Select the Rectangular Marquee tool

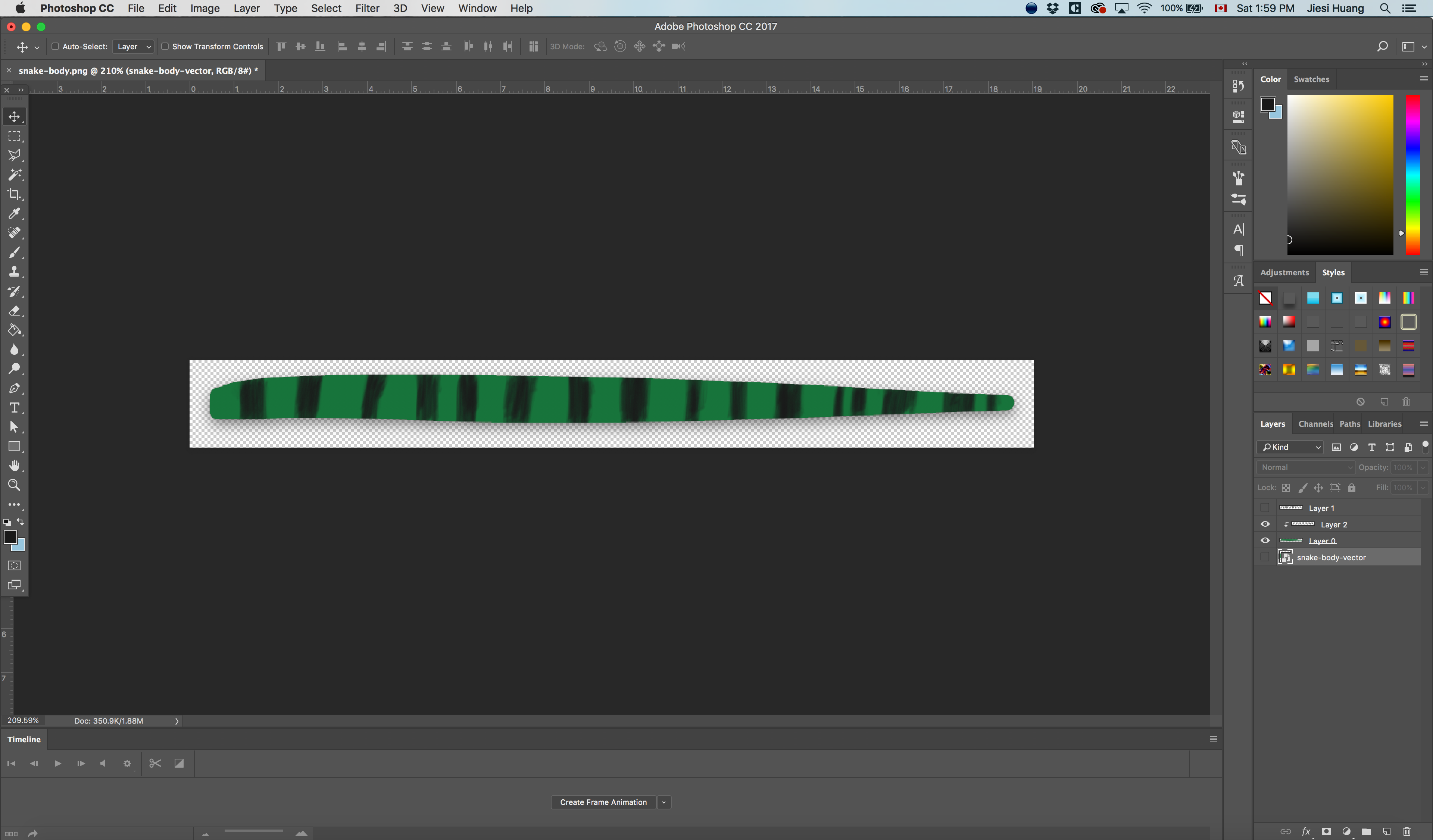click(x=14, y=136)
